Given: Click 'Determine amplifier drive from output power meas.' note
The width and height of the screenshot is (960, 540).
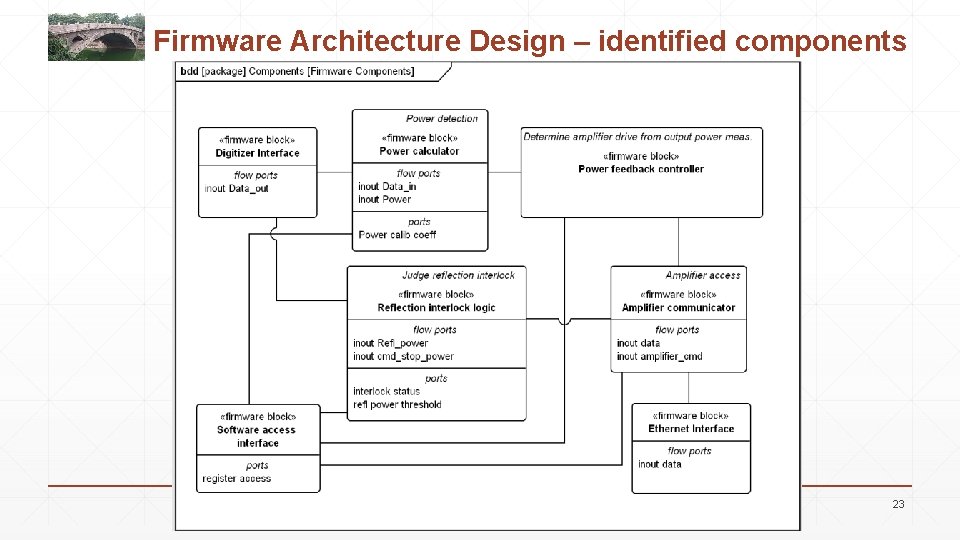Looking at the screenshot, I should [637, 137].
